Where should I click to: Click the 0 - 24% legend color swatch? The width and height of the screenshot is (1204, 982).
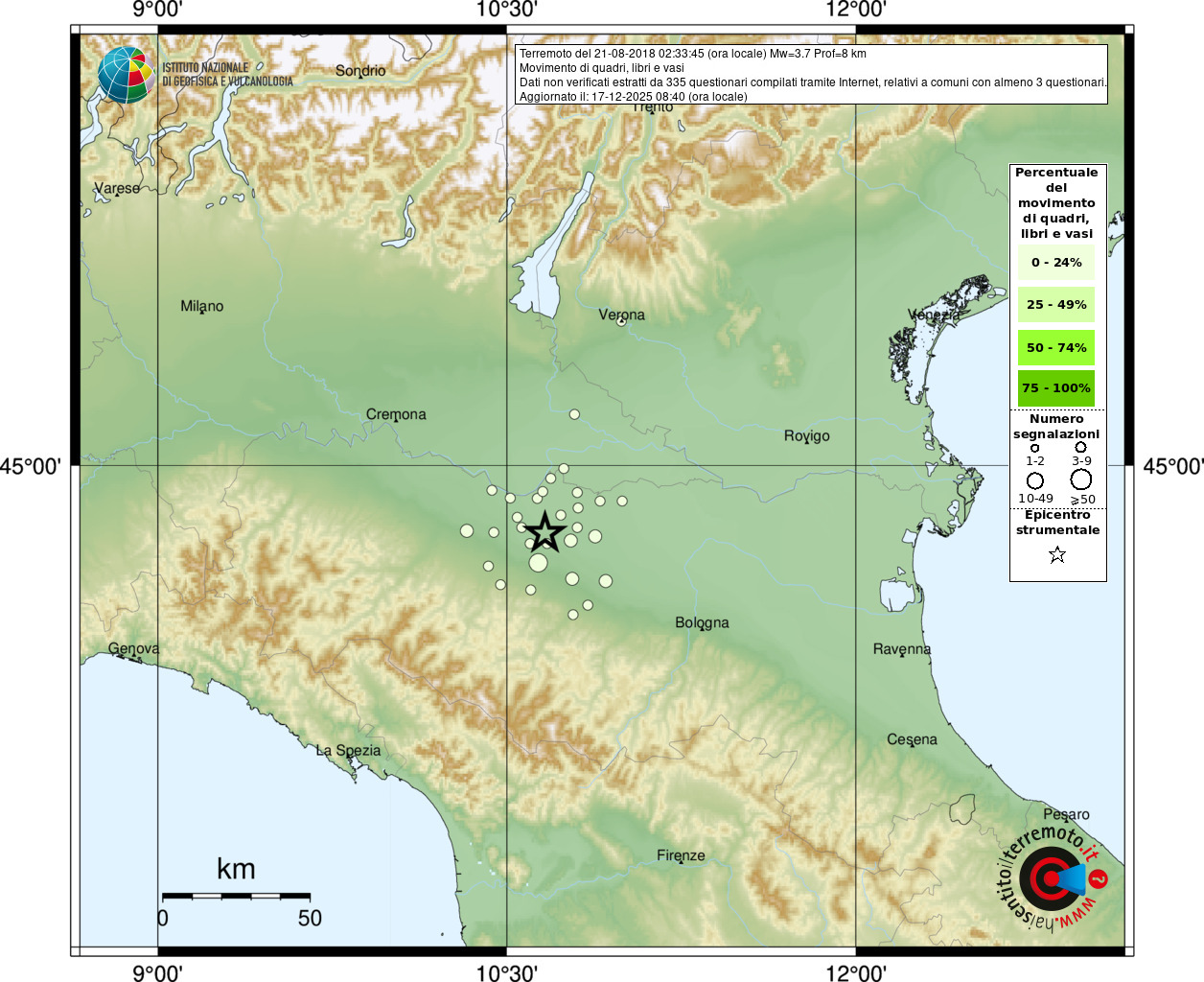click(x=1056, y=262)
